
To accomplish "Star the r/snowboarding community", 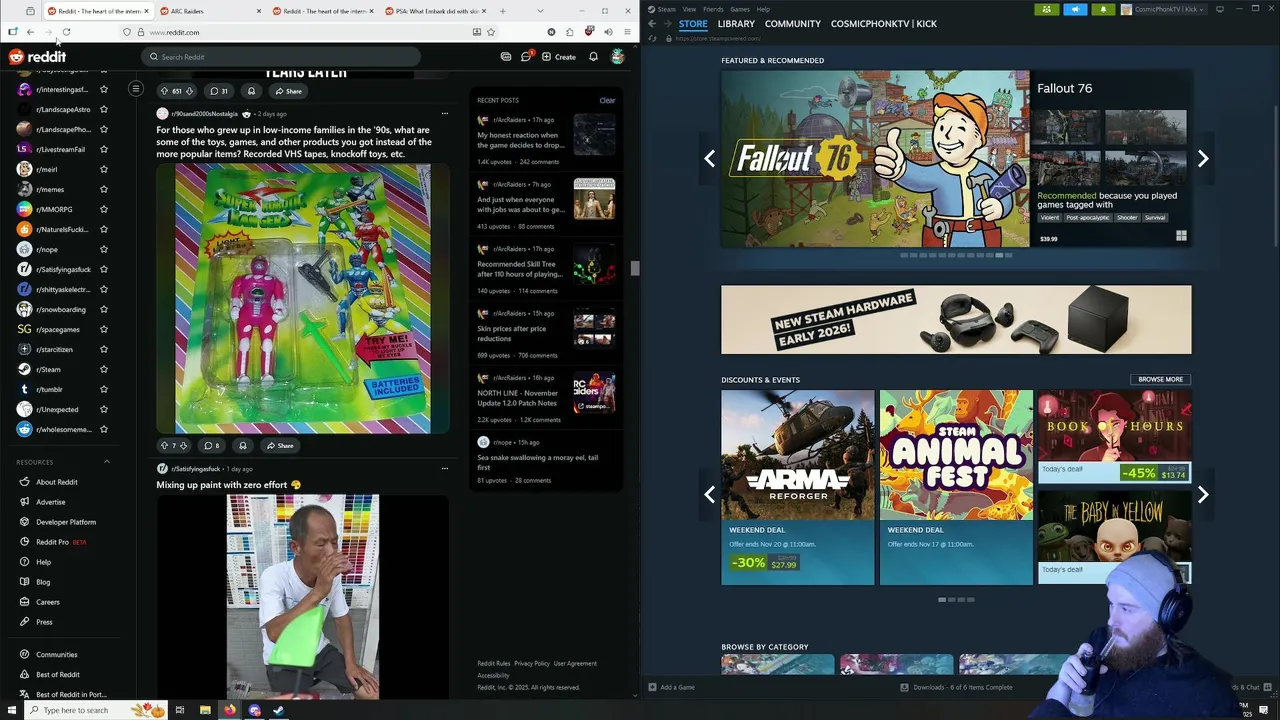I will tap(104, 309).
